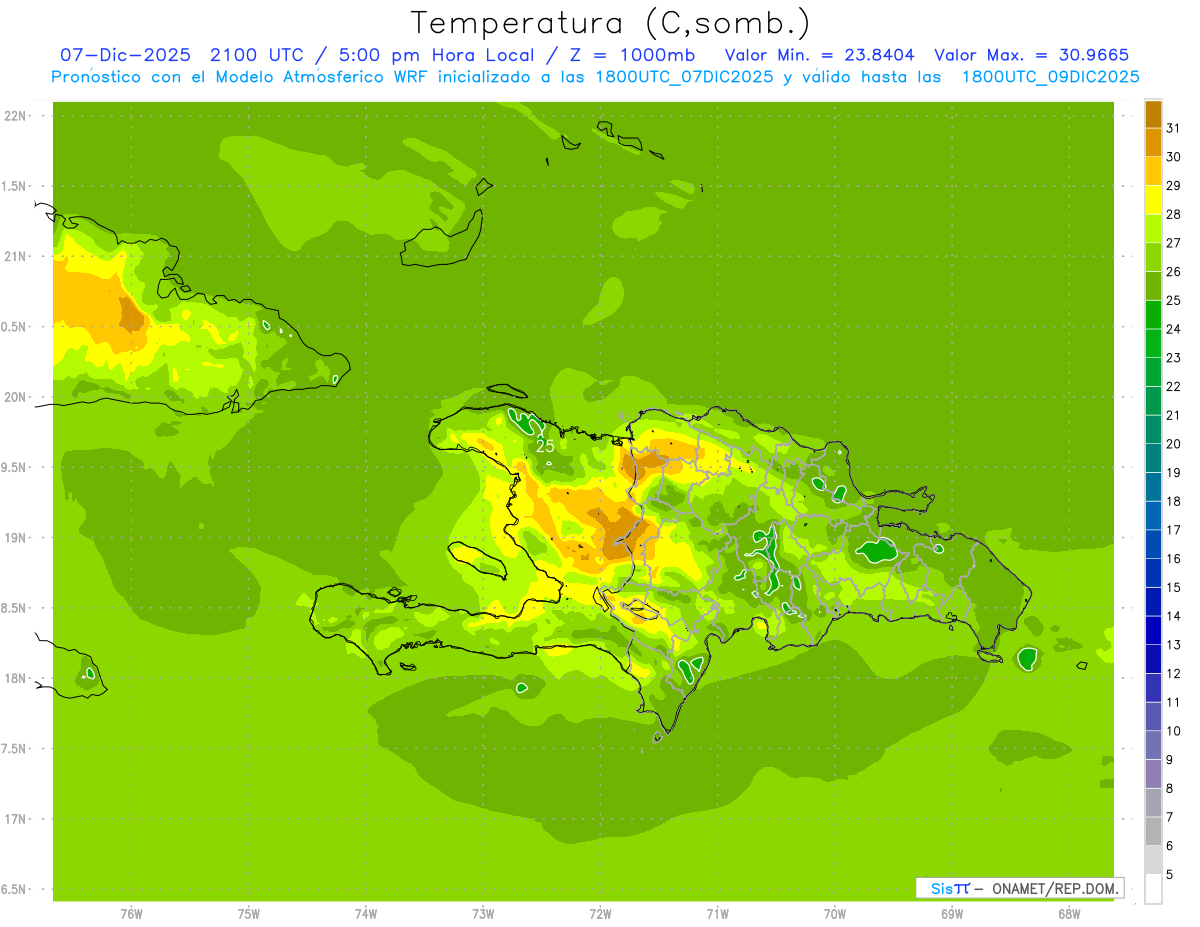Click the "75W" longitude axis label

[249, 913]
